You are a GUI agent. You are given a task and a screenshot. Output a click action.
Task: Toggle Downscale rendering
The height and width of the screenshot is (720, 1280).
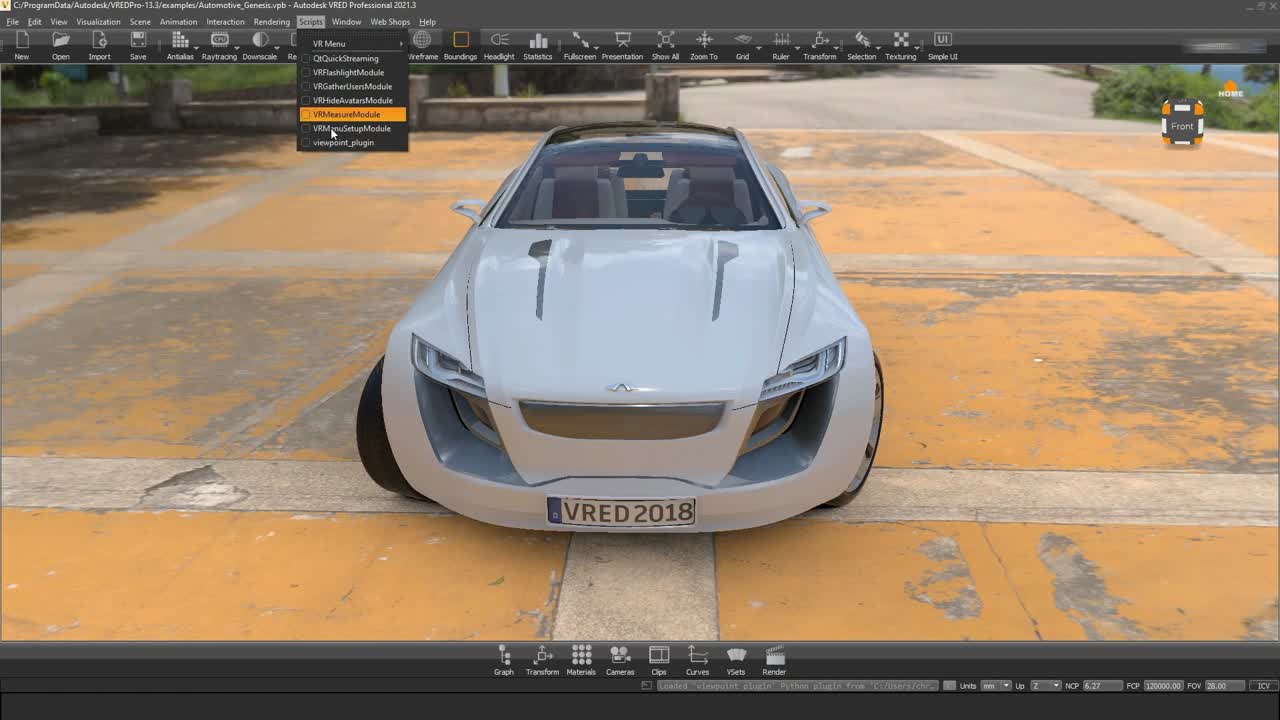click(x=260, y=45)
